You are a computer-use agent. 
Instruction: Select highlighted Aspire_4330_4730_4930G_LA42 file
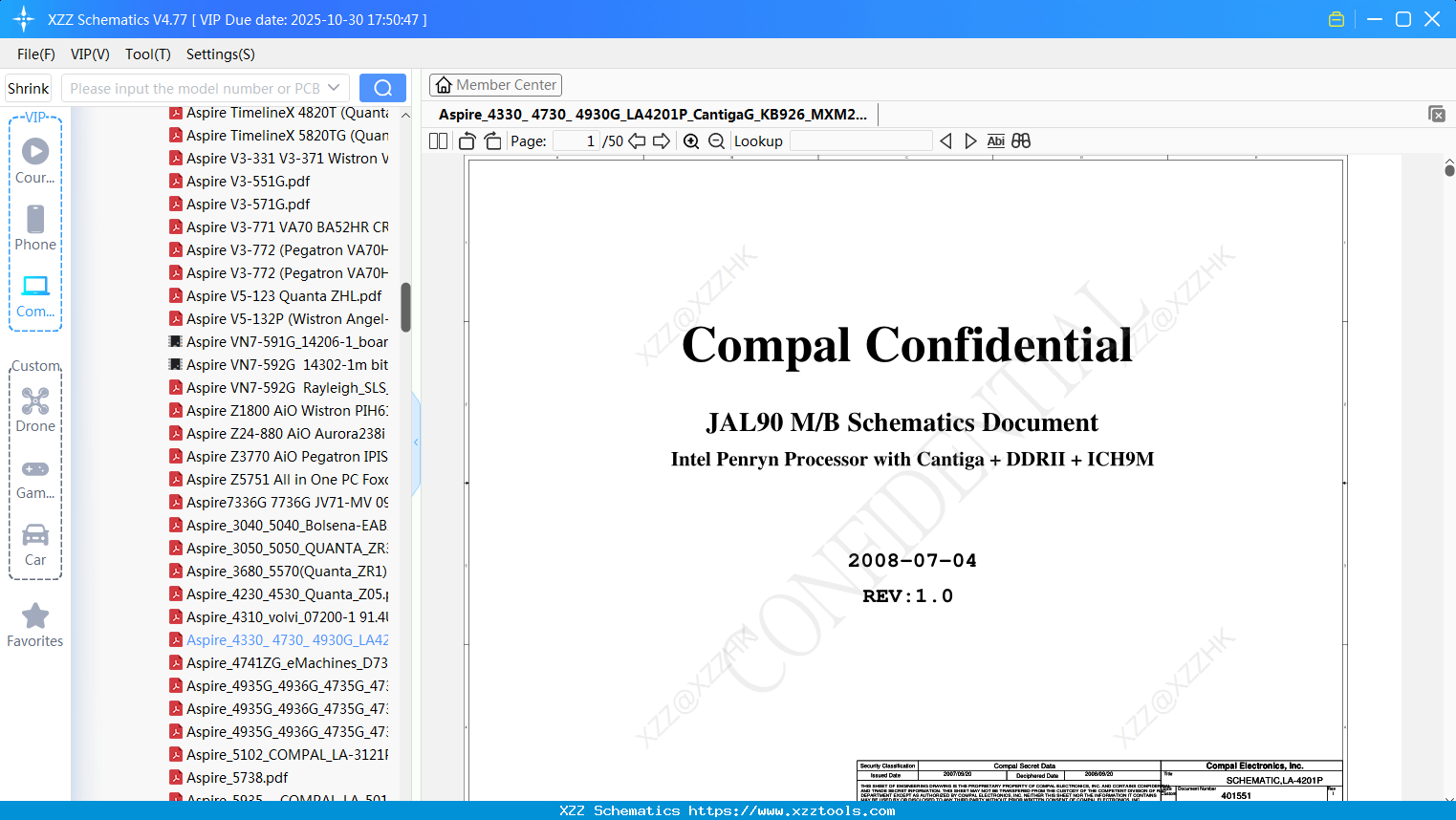[279, 640]
